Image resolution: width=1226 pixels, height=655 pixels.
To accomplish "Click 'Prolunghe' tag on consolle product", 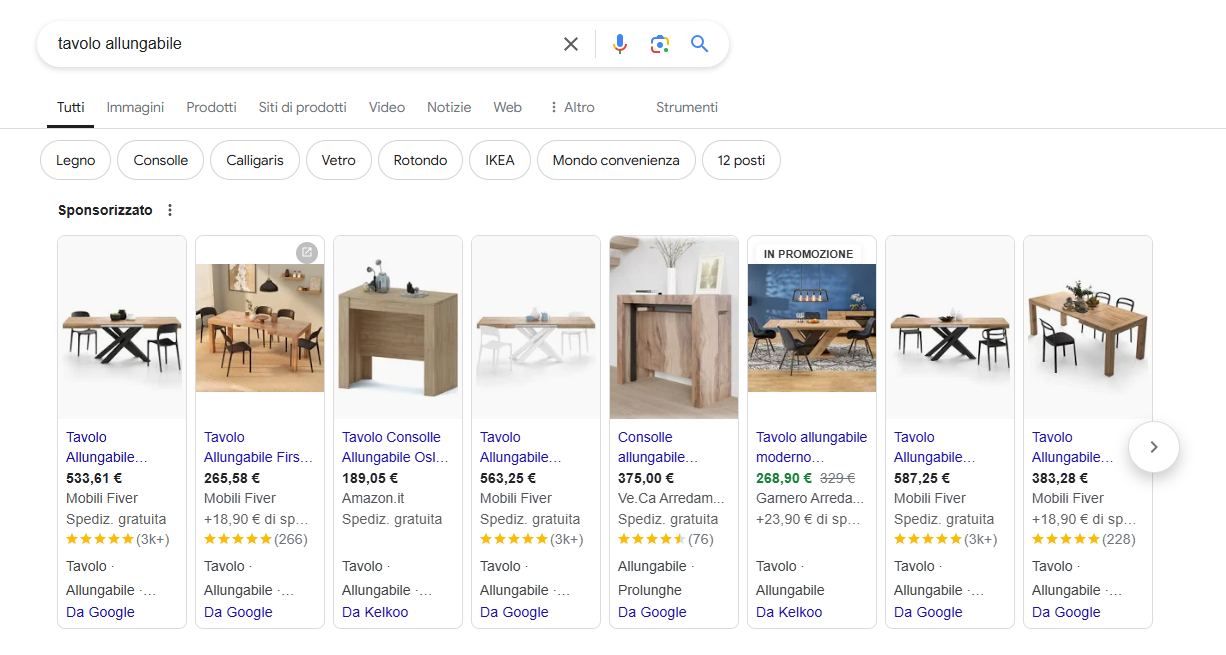I will (x=650, y=590).
